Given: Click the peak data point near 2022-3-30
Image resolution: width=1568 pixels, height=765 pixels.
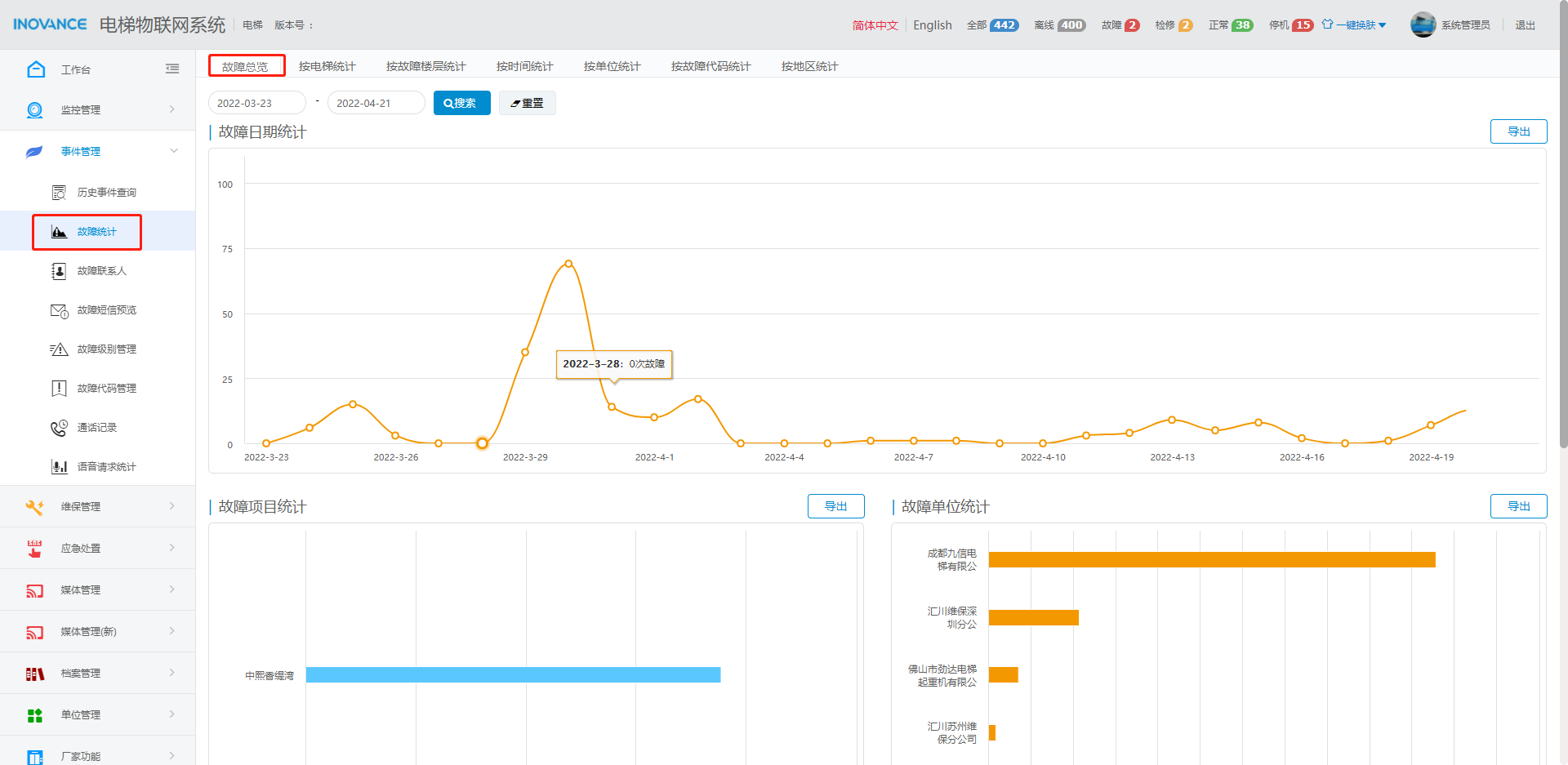Looking at the screenshot, I should tap(568, 264).
